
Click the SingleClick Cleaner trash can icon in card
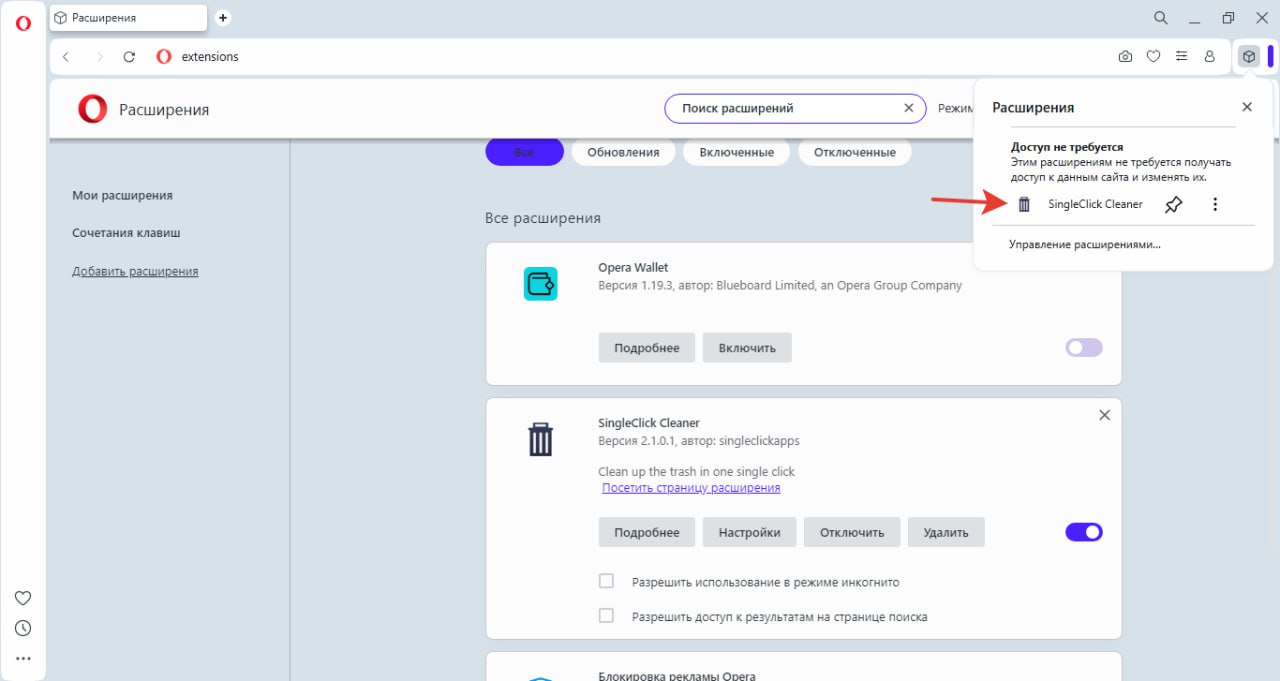click(540, 439)
